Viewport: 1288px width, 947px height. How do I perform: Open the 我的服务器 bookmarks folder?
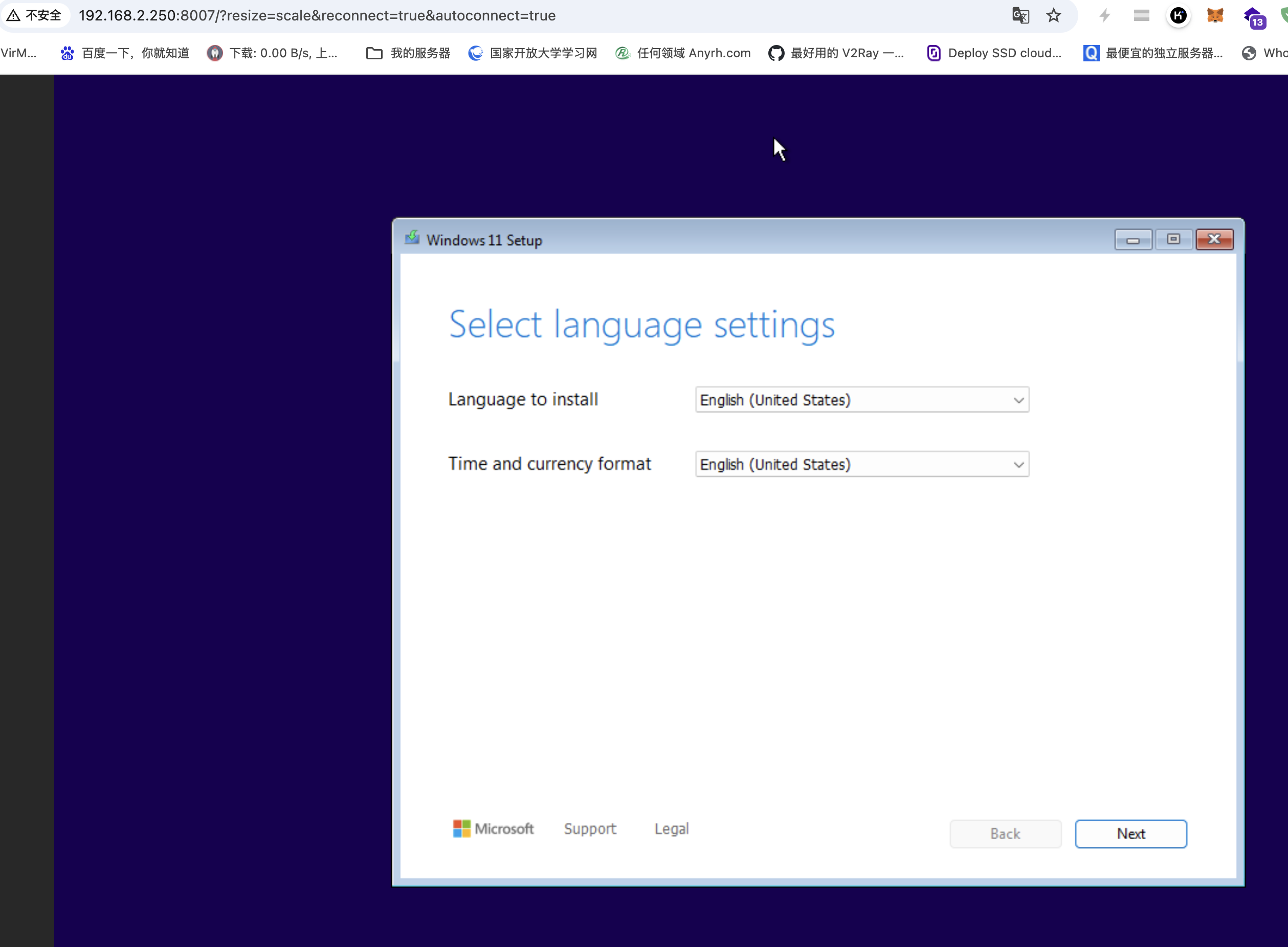408,53
